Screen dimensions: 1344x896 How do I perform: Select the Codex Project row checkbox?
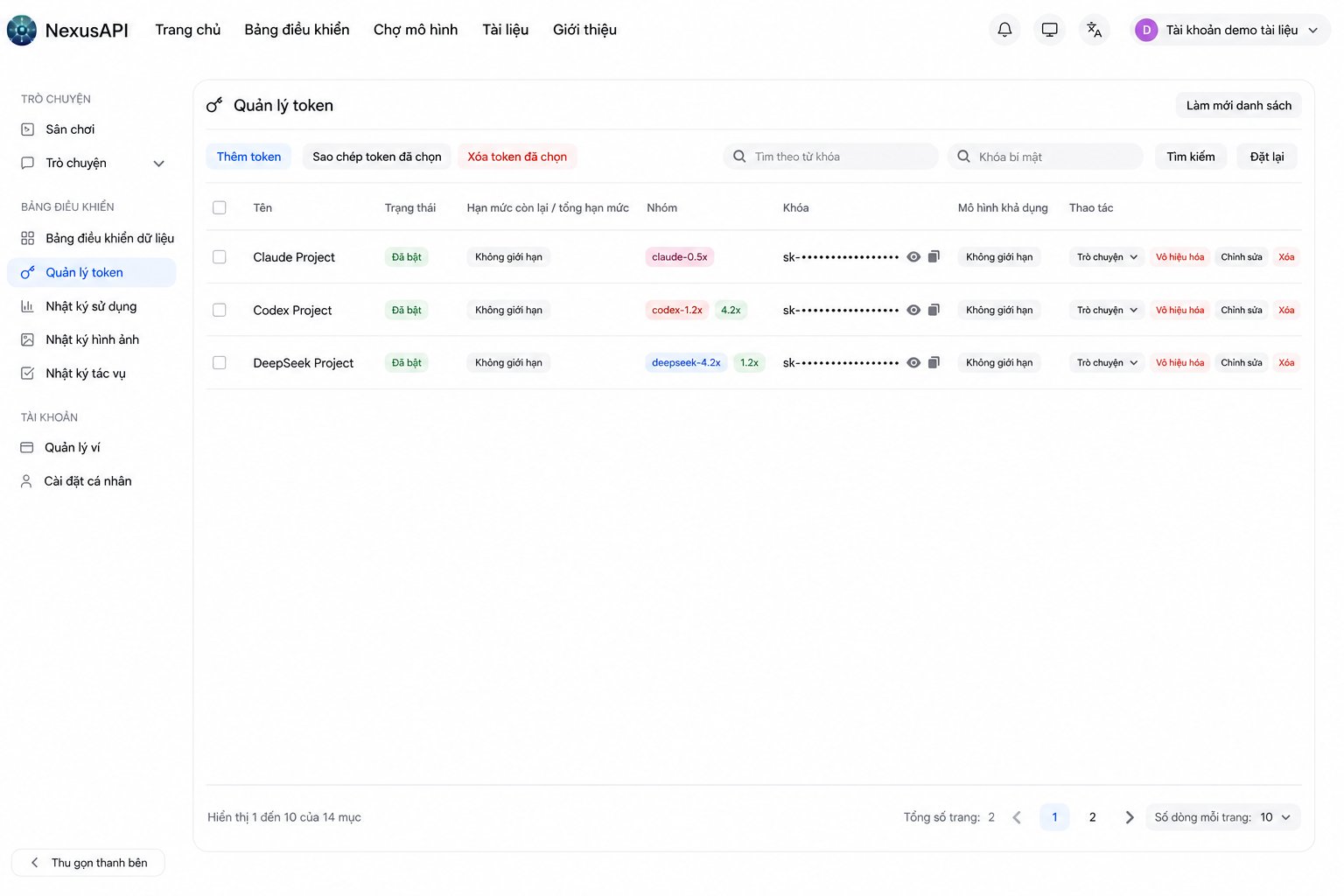pyautogui.click(x=220, y=310)
